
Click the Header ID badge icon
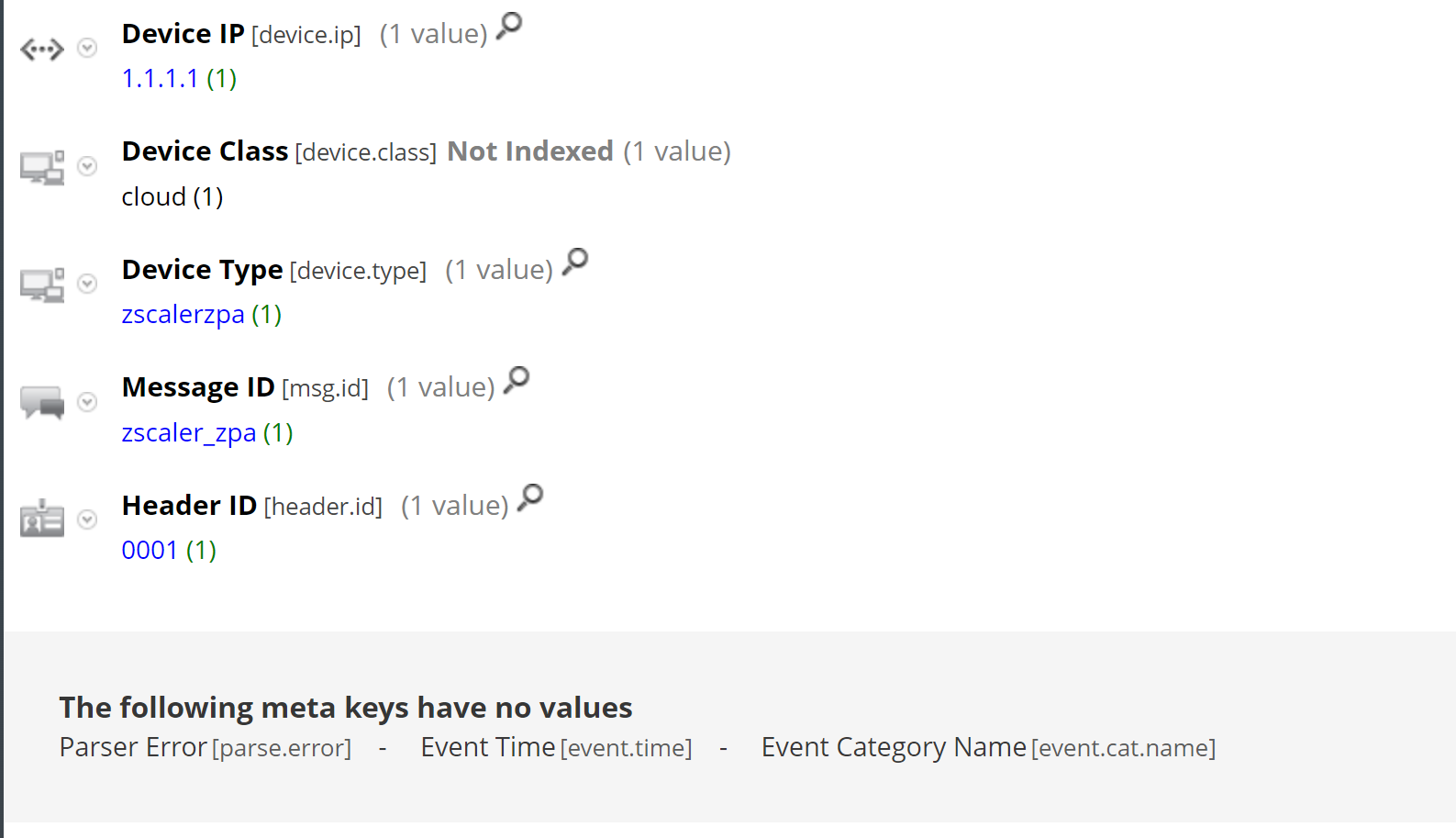point(42,520)
